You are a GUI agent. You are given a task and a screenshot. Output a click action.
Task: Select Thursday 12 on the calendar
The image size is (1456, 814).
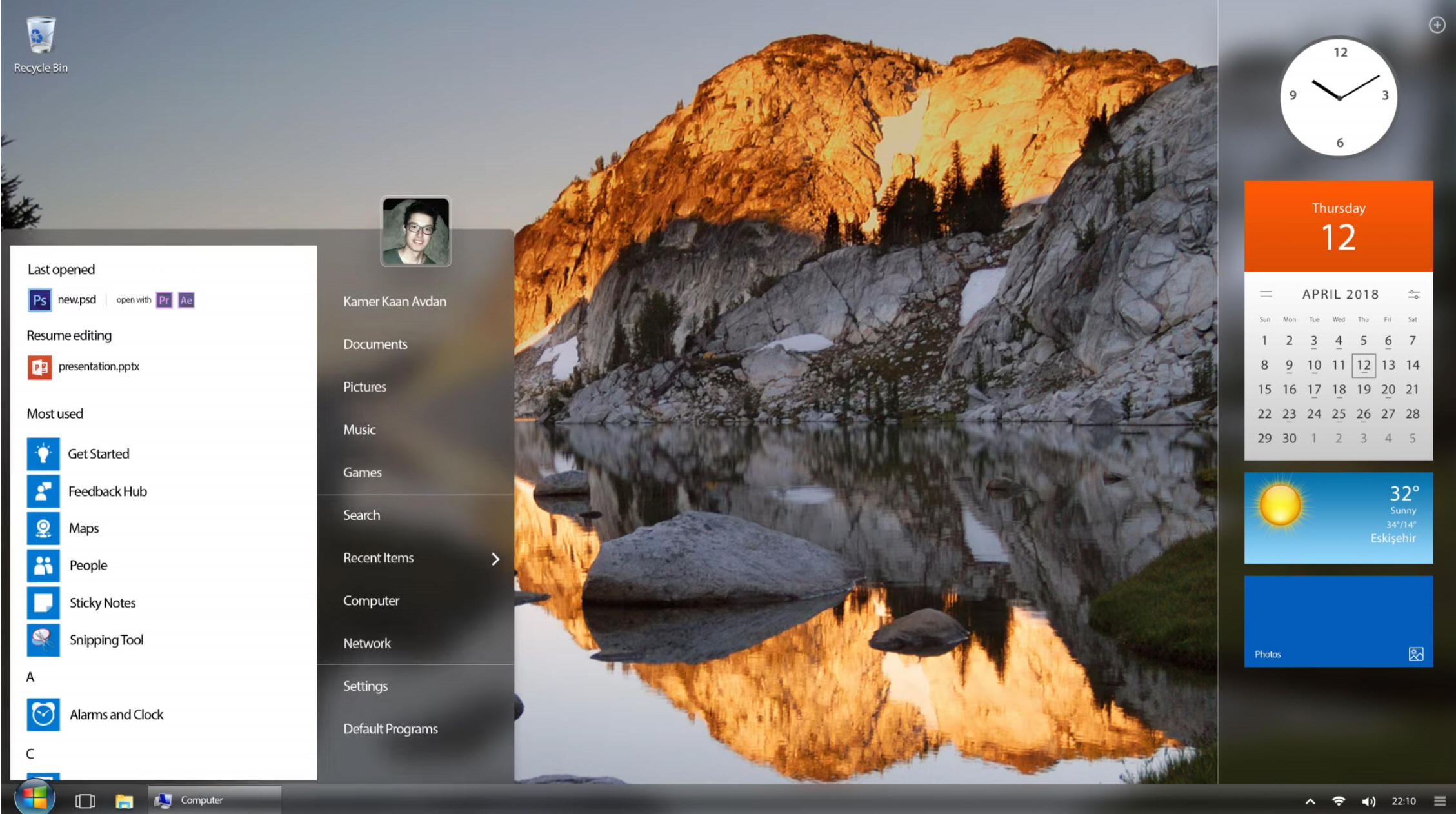pos(1362,364)
